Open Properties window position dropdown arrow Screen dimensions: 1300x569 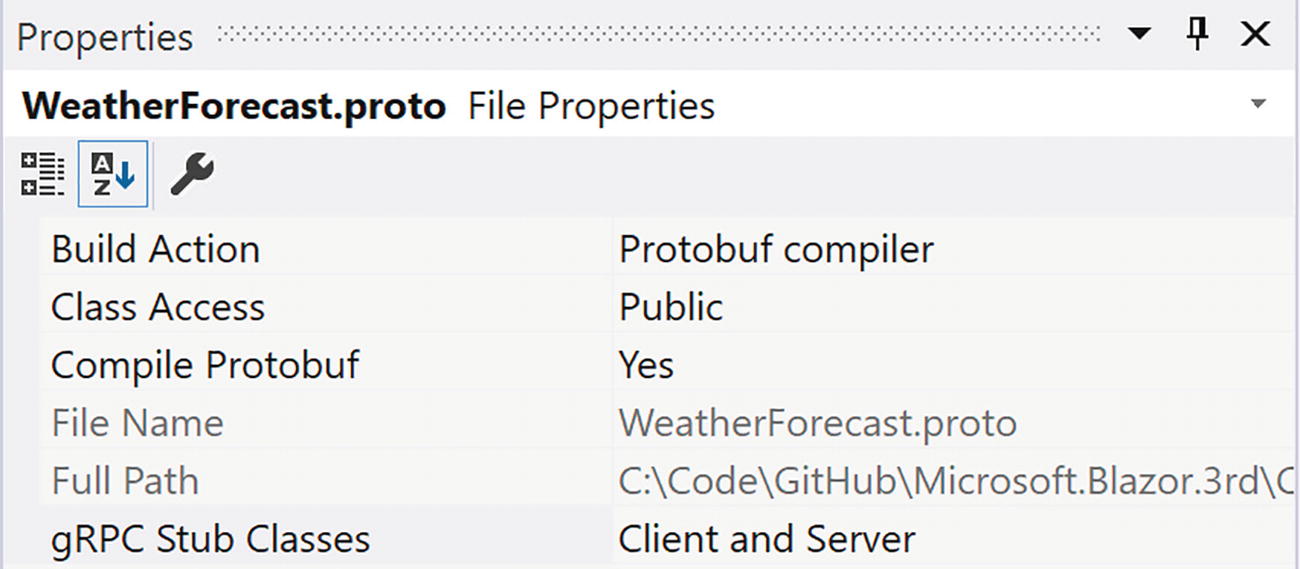tap(1139, 36)
